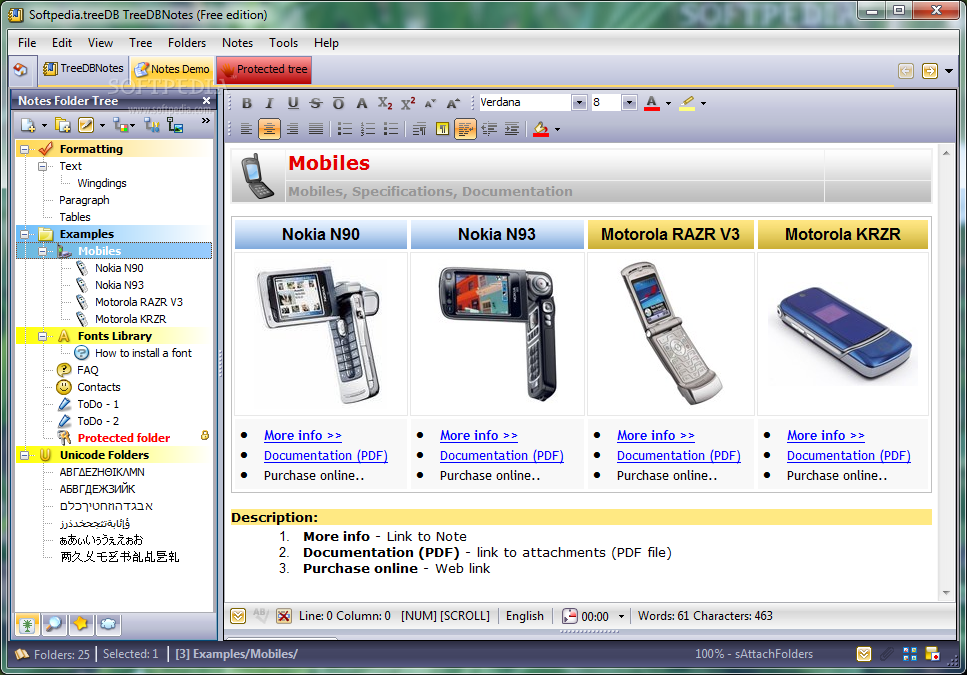Open the Tools menu
The width and height of the screenshot is (967, 675).
click(x=284, y=43)
